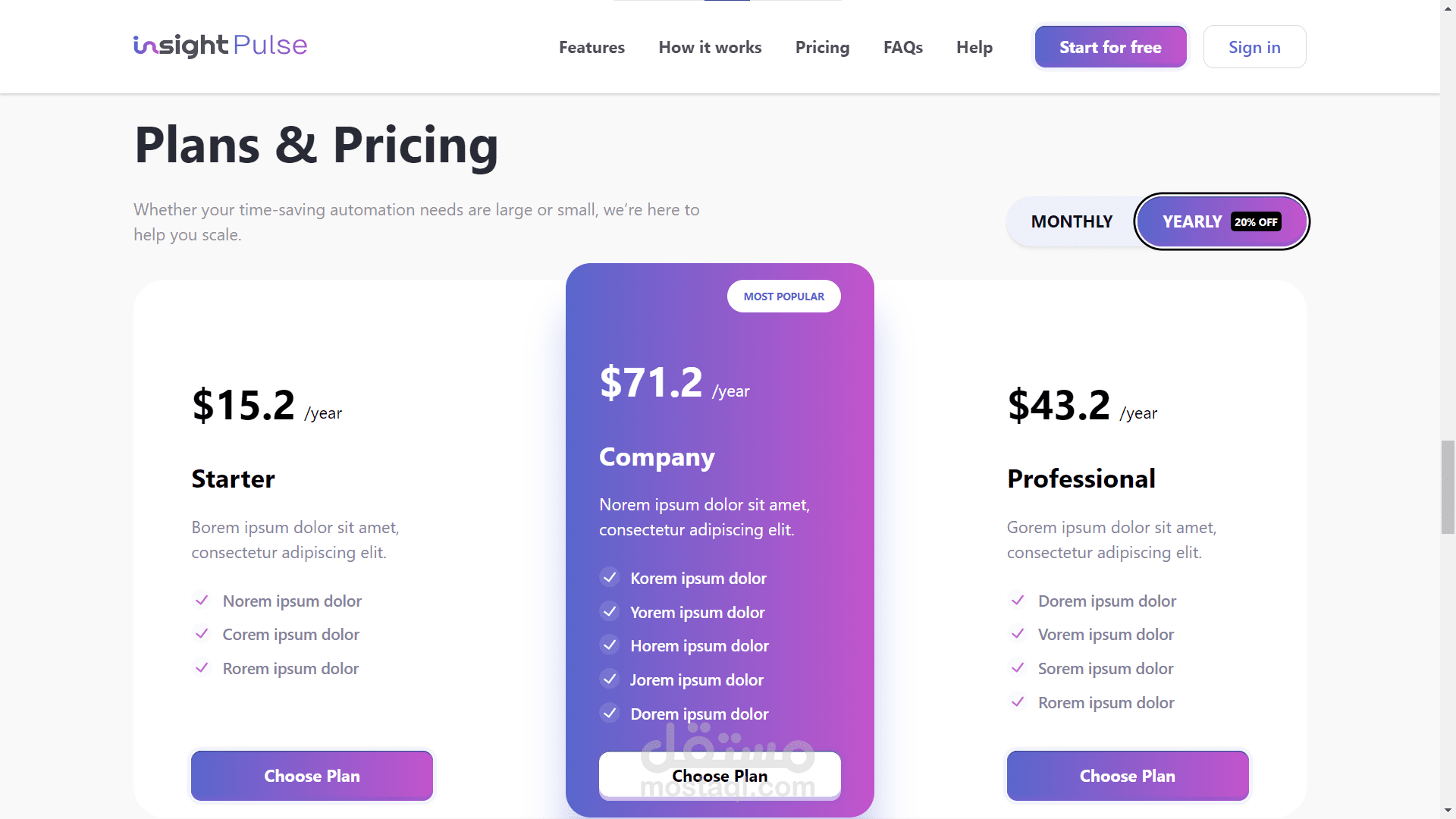Click the page scrollbar thumb
Screen dimensions: 1456x819
pyautogui.click(x=1448, y=486)
